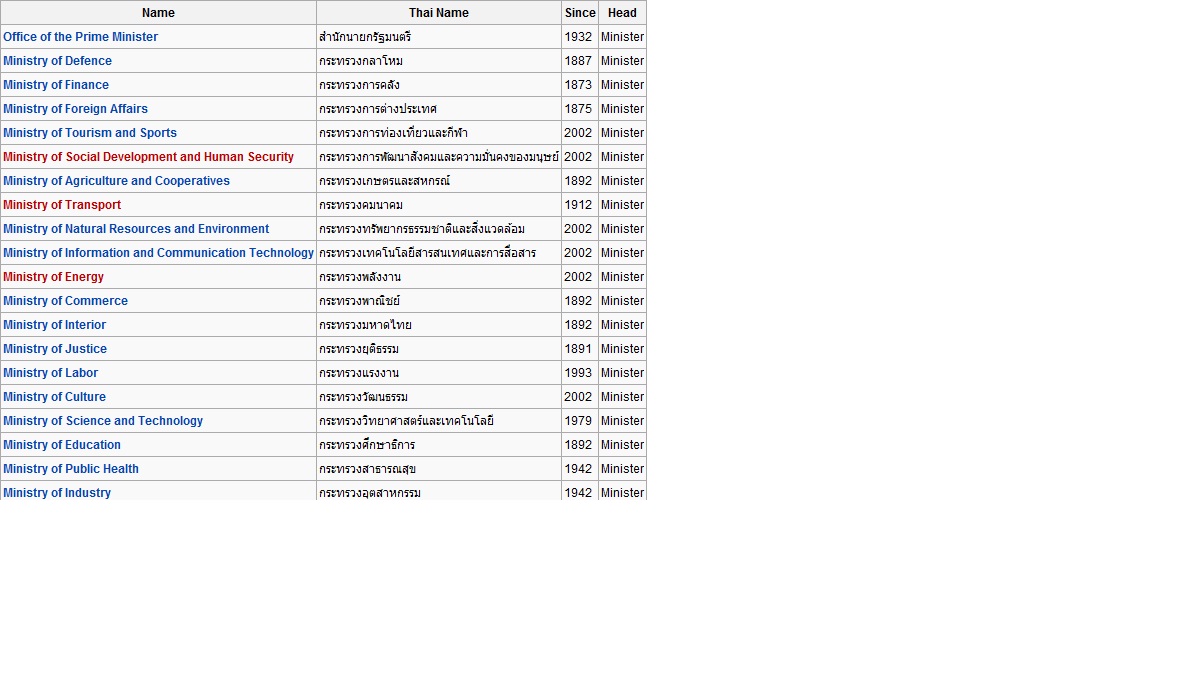Click the Head column header

pos(622,13)
